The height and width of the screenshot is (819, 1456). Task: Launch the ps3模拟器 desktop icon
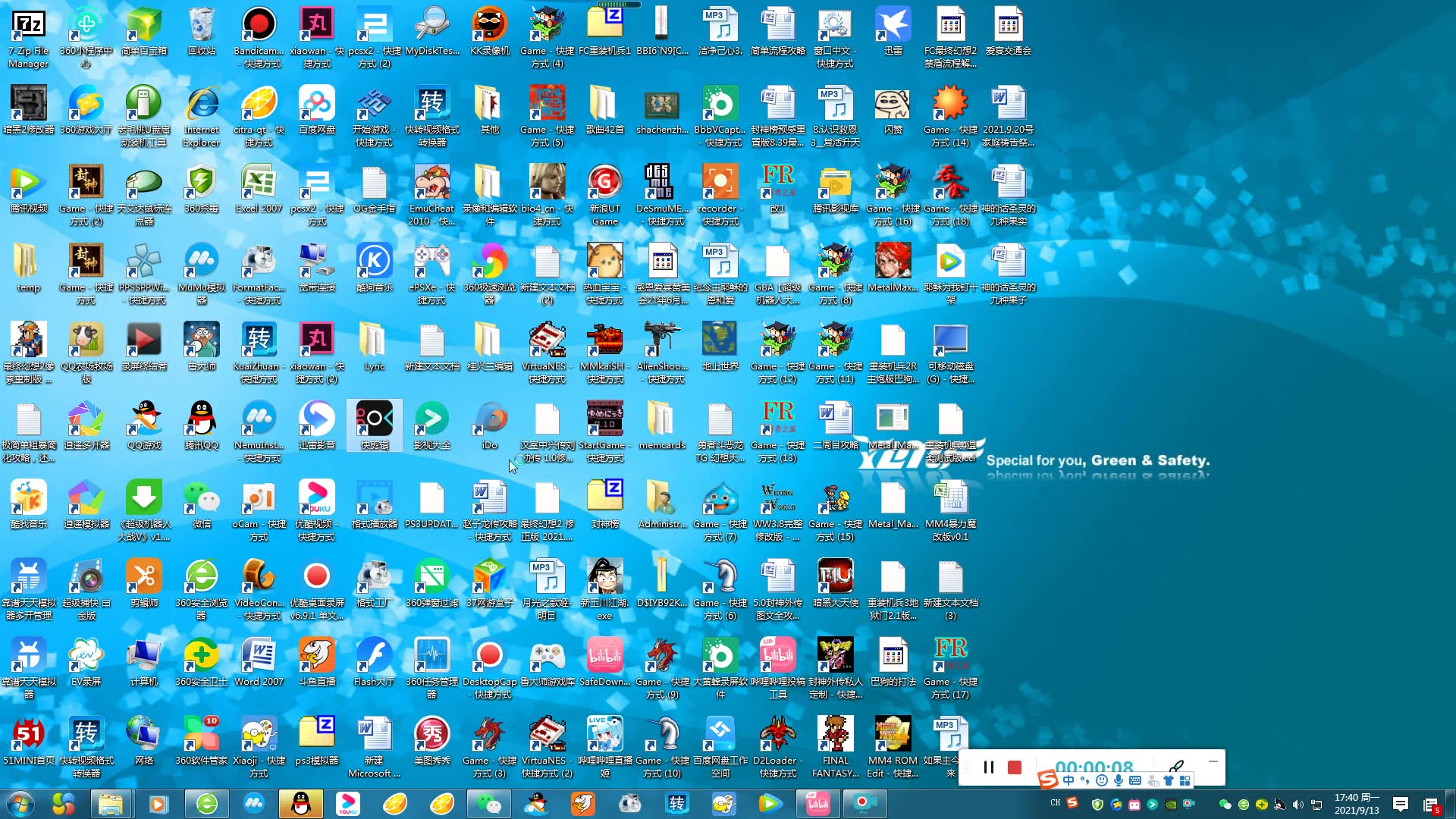pos(317,741)
